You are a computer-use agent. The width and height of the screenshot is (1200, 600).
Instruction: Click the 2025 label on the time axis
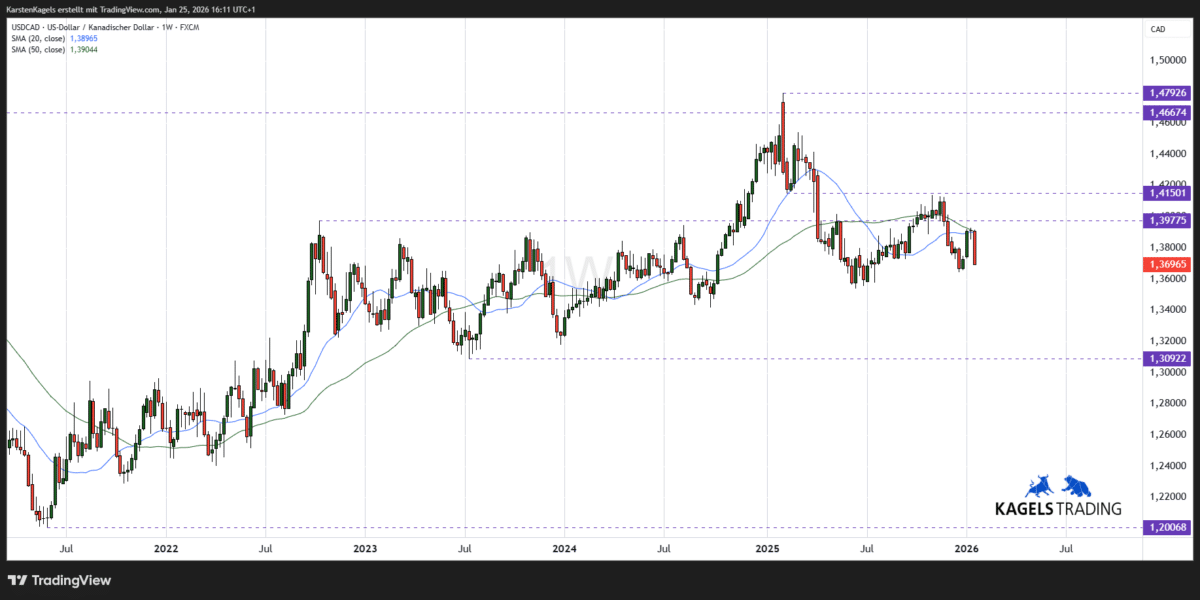[x=767, y=548]
